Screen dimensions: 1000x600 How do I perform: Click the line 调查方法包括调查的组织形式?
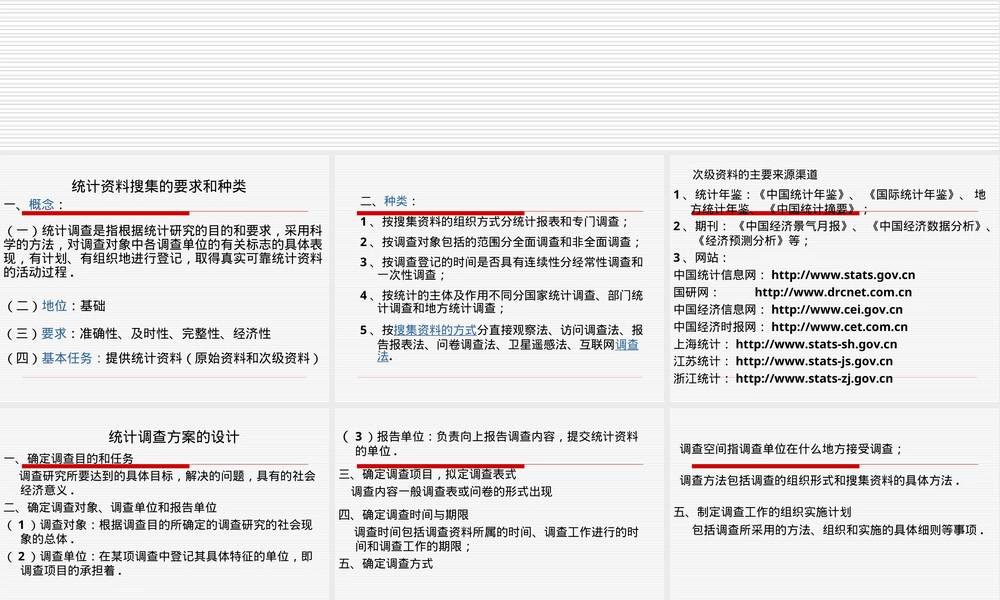[820, 480]
